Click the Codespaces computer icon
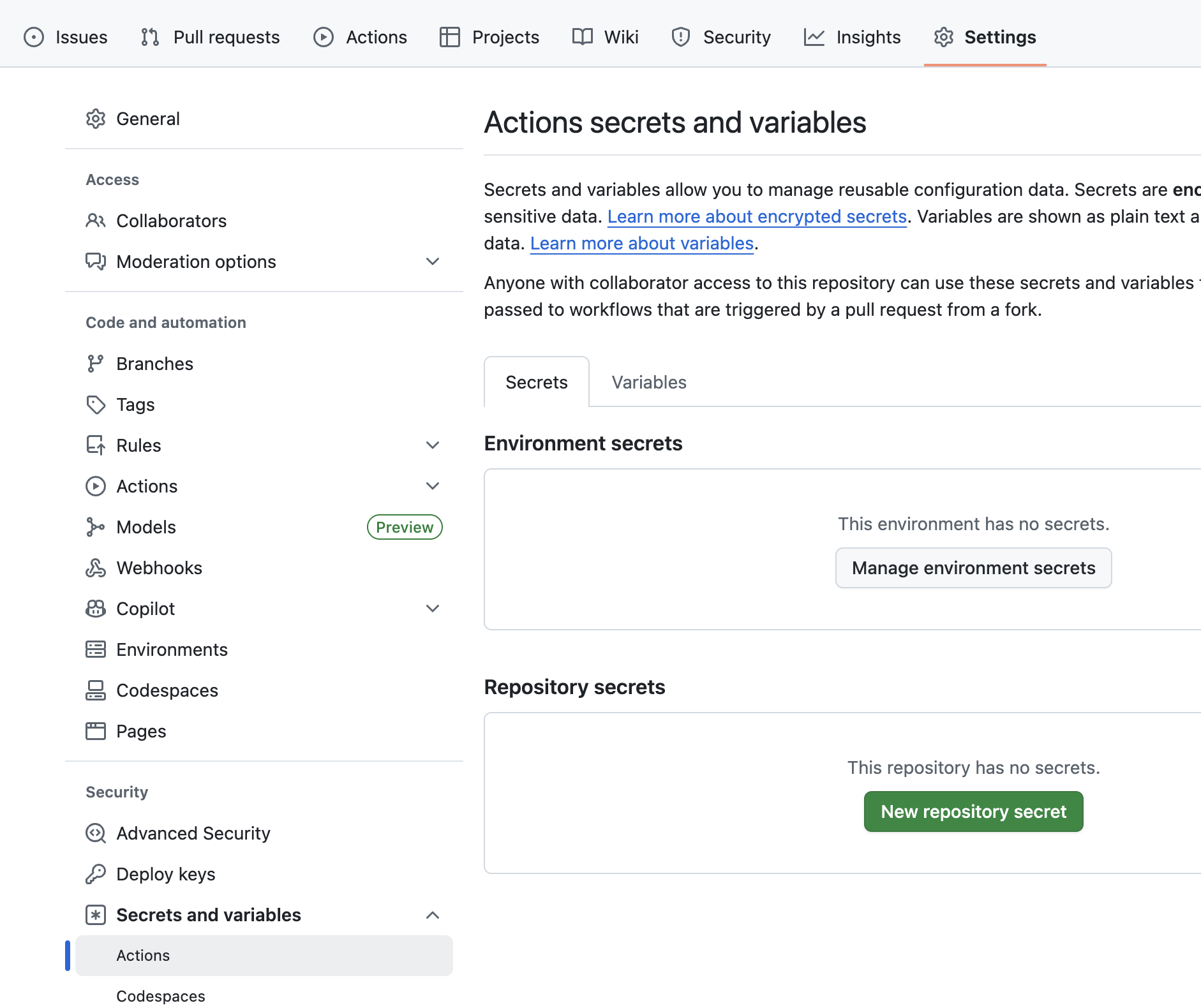Viewport: 1201px width, 1008px height. pos(96,690)
